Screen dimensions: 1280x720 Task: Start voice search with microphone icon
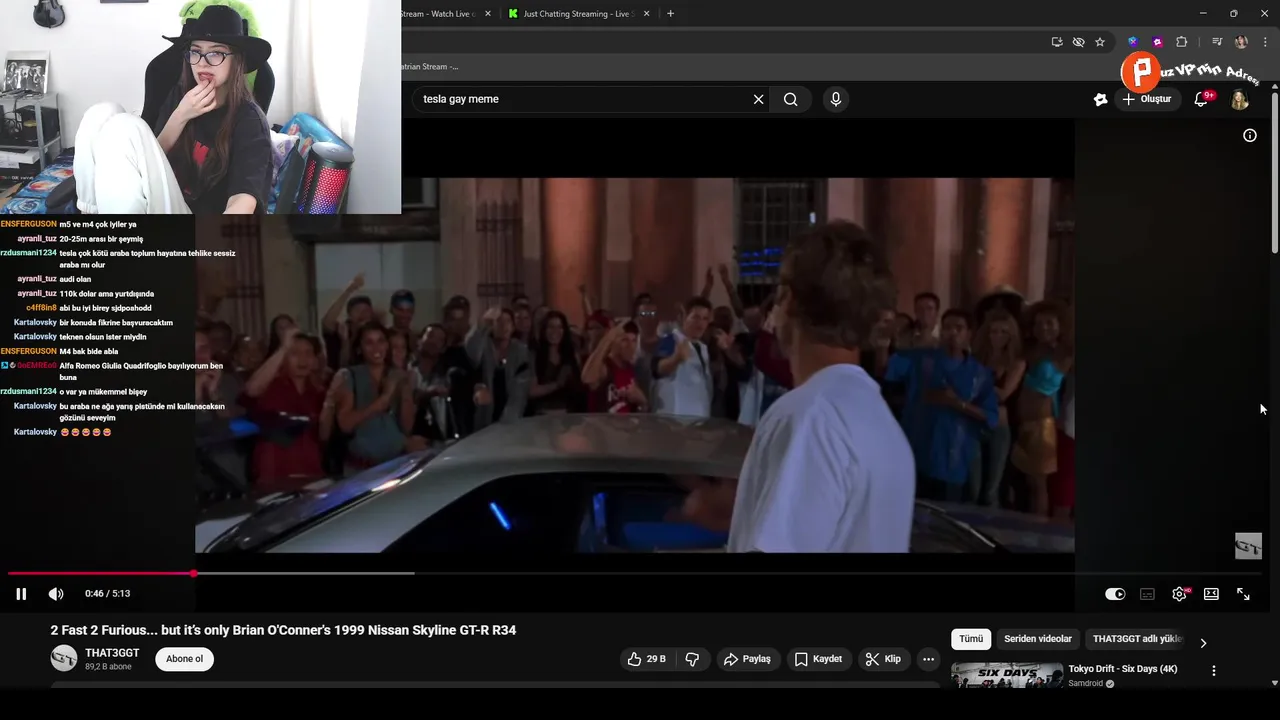835,99
